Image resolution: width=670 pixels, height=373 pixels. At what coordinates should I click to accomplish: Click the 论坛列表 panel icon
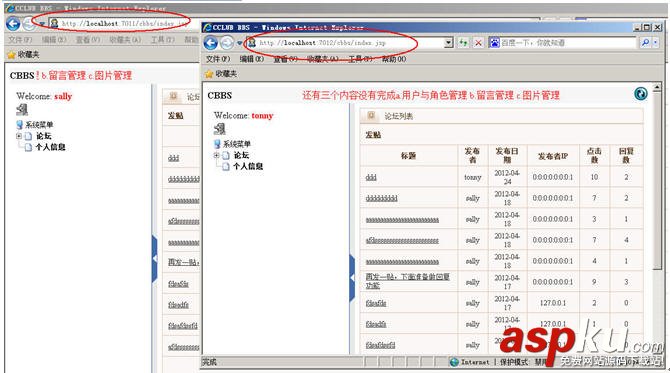tap(371, 116)
